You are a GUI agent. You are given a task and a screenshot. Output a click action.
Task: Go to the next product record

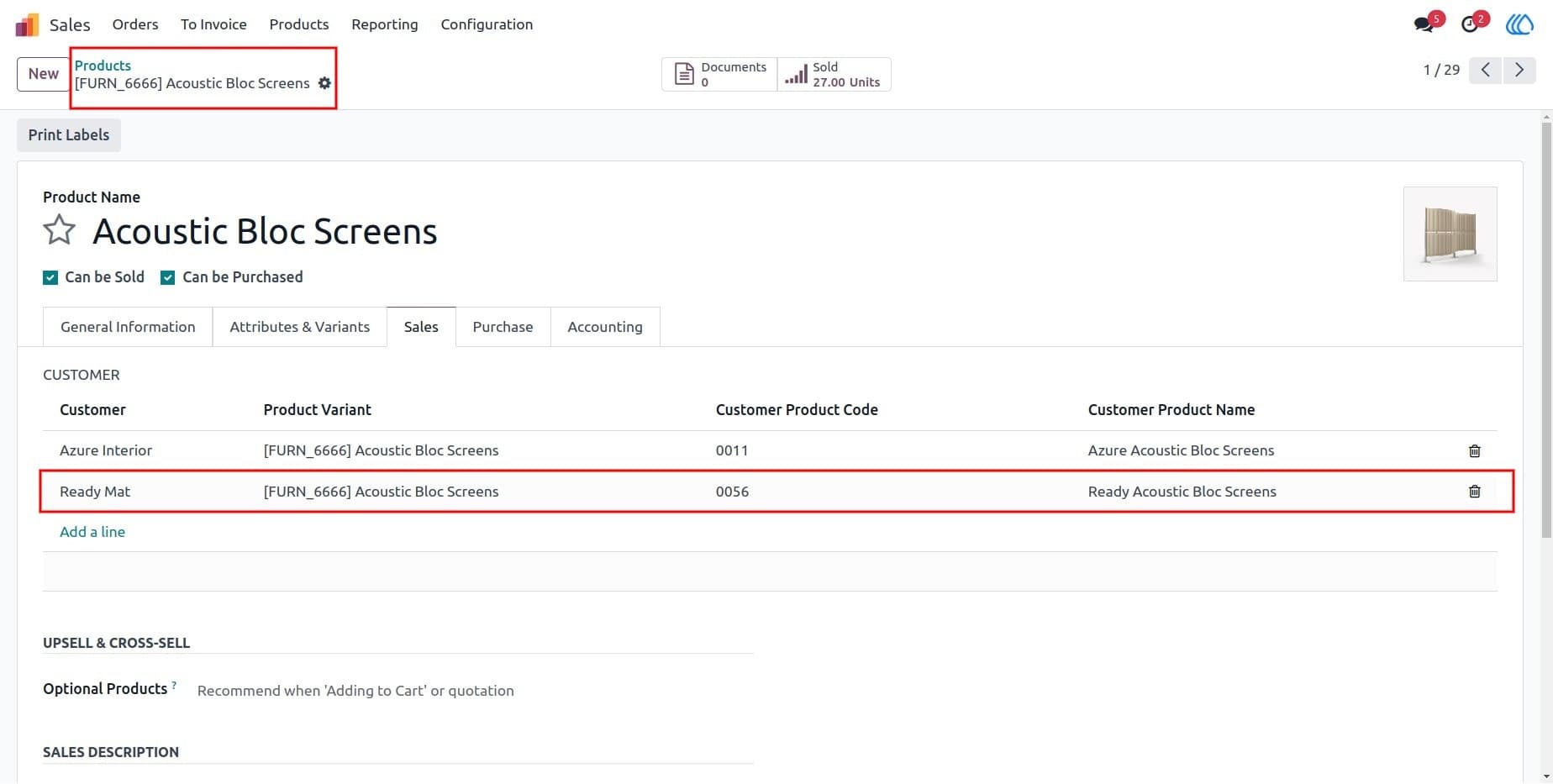click(x=1519, y=70)
